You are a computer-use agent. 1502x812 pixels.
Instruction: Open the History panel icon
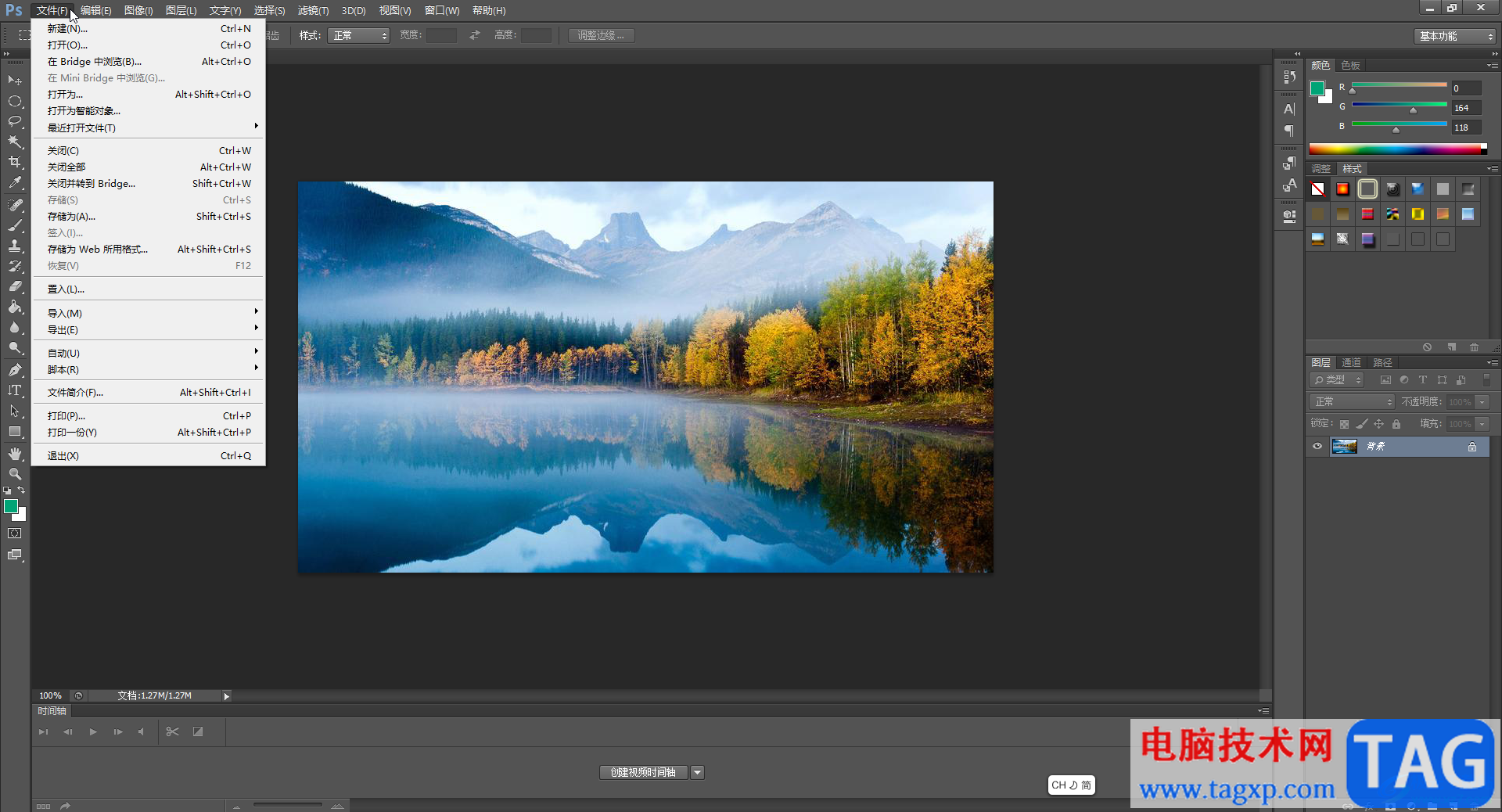tap(1289, 77)
